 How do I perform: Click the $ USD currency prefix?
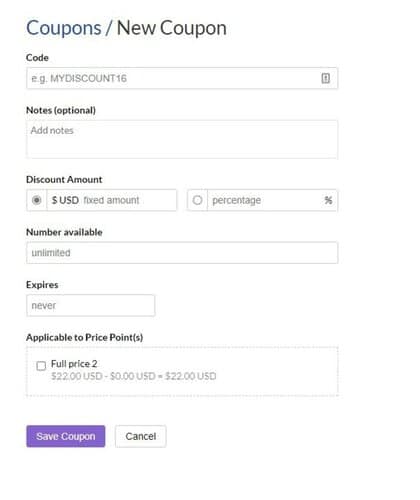65,200
